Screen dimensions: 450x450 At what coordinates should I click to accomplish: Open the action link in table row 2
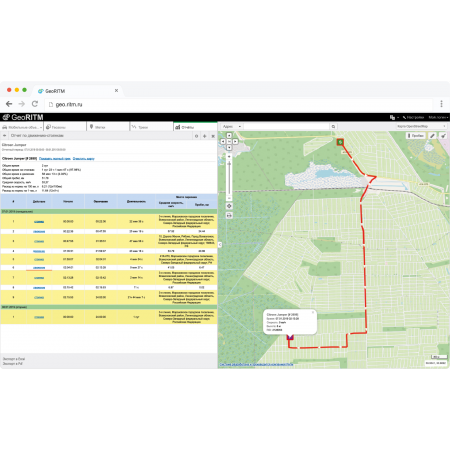point(39,231)
